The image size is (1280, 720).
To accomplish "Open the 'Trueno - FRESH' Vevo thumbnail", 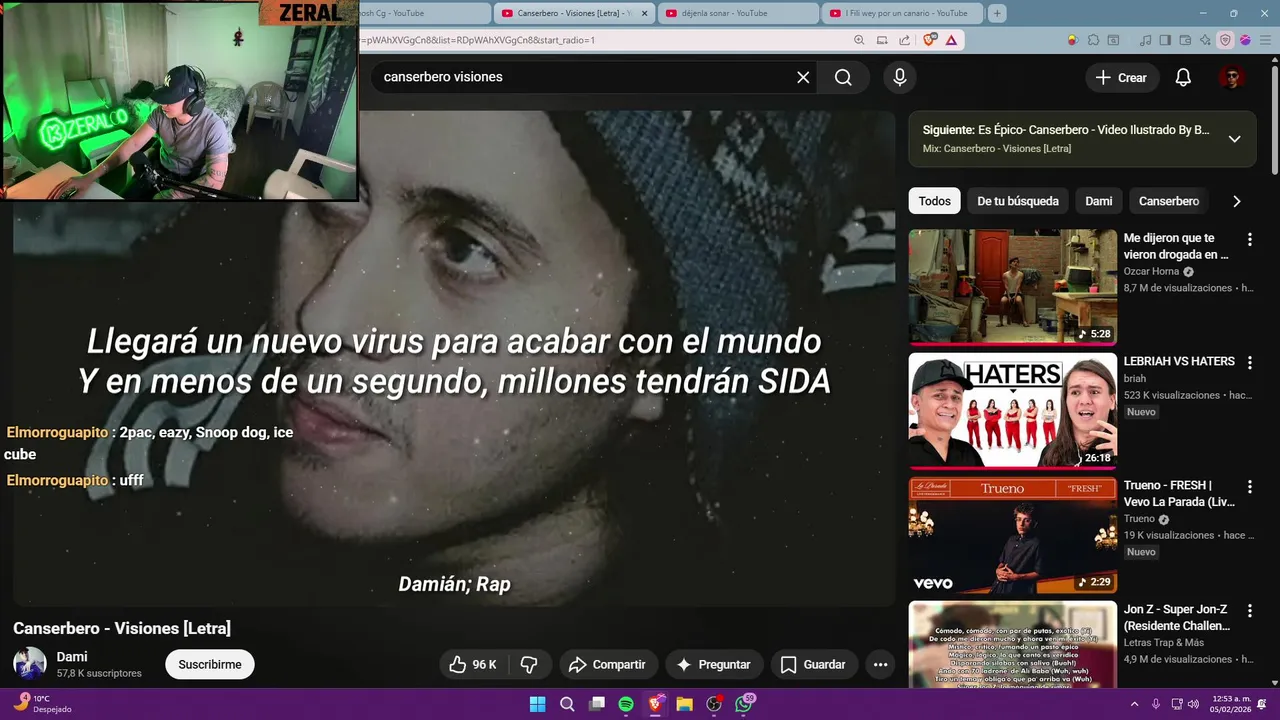I will tap(1012, 534).
